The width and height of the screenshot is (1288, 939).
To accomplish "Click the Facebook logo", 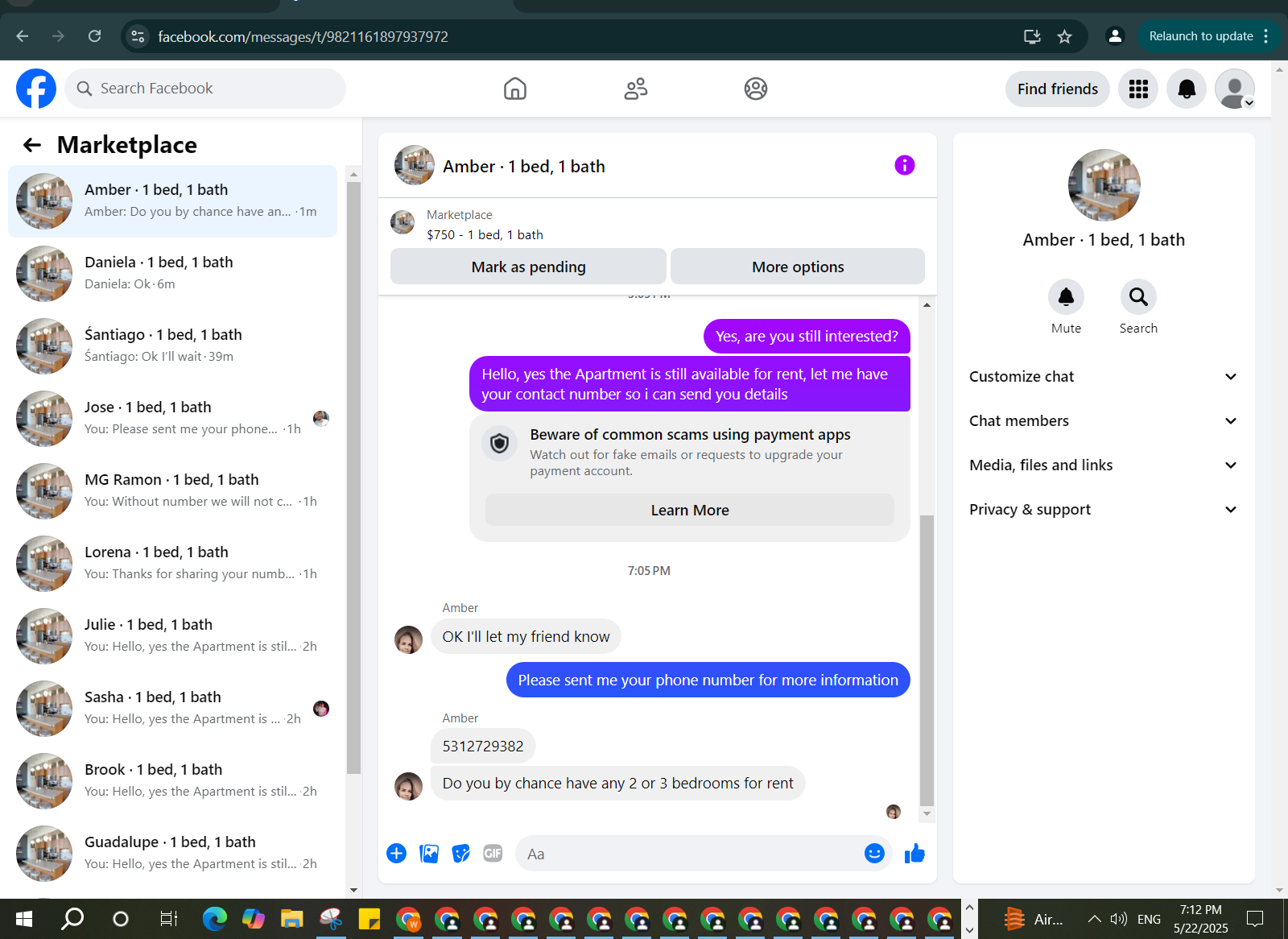I will pyautogui.click(x=36, y=89).
